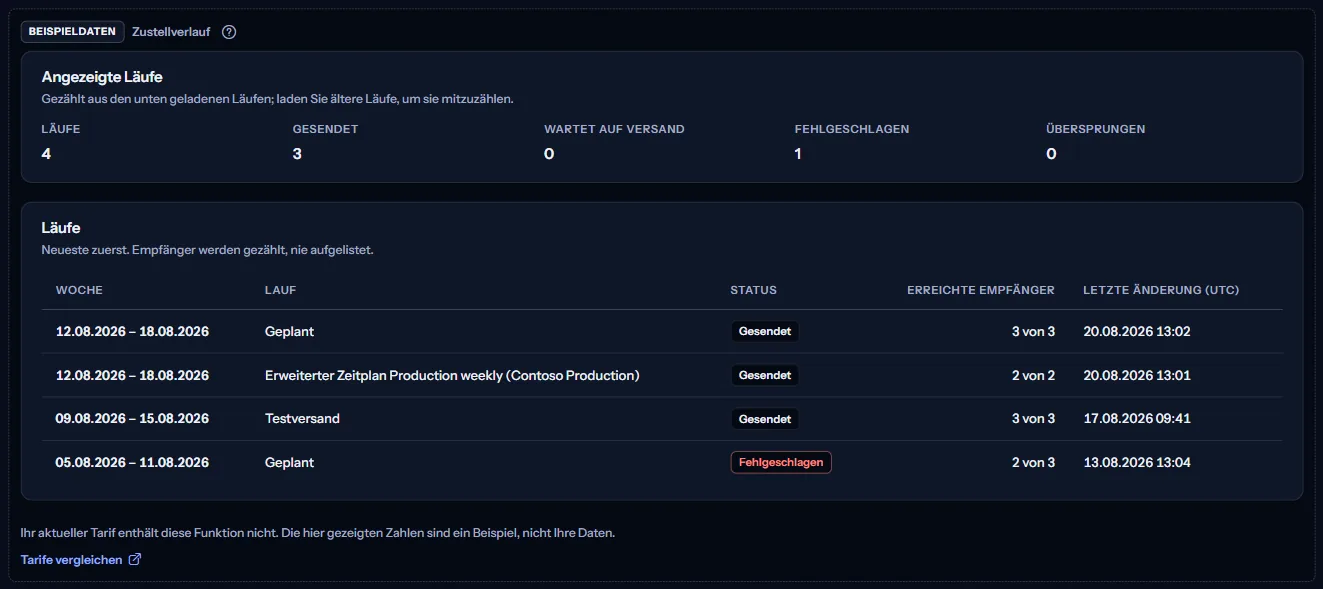Viewport: 1323px width, 589px height.
Task: Click the external link icon beside Tarife vergleichen
Action: click(x=135, y=560)
